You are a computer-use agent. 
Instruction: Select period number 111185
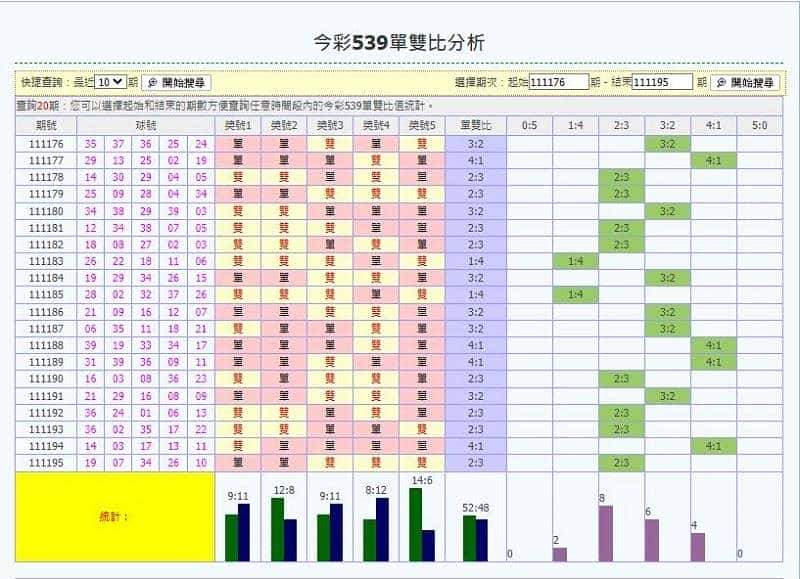coord(46,295)
